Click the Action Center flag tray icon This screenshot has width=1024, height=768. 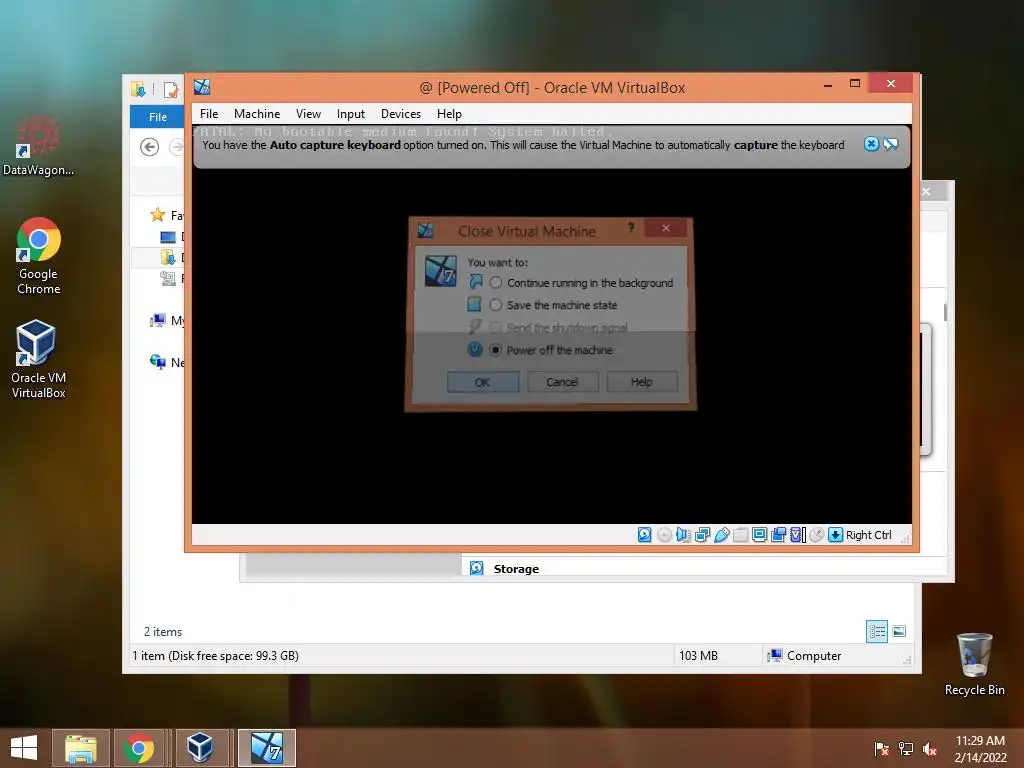[881, 749]
